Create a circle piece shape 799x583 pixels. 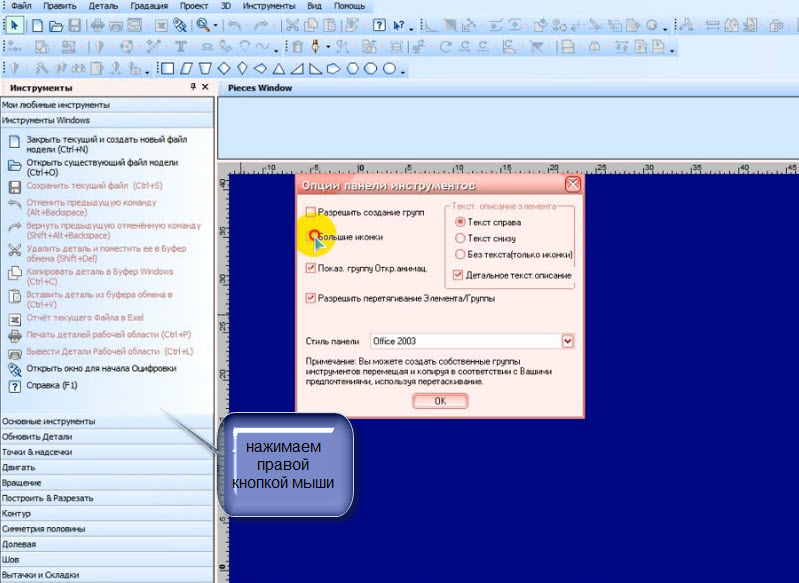click(x=389, y=68)
